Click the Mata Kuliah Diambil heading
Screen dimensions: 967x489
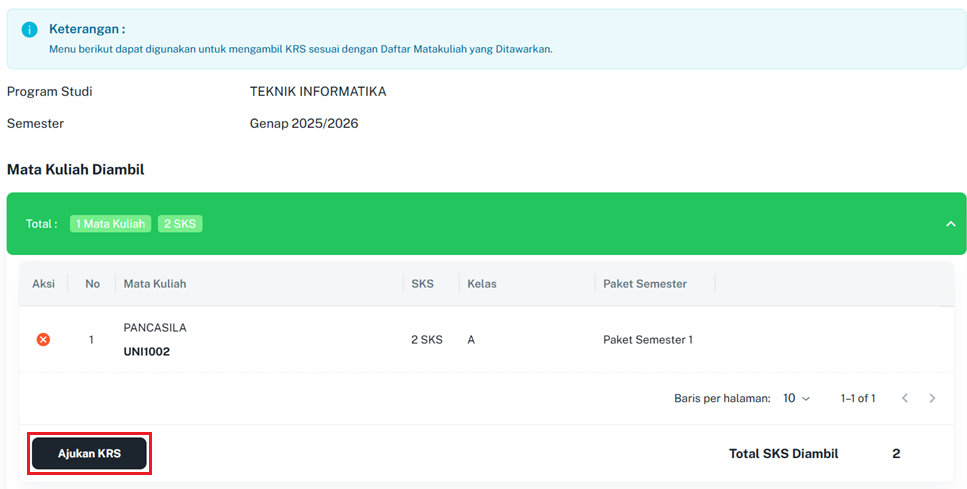75,170
